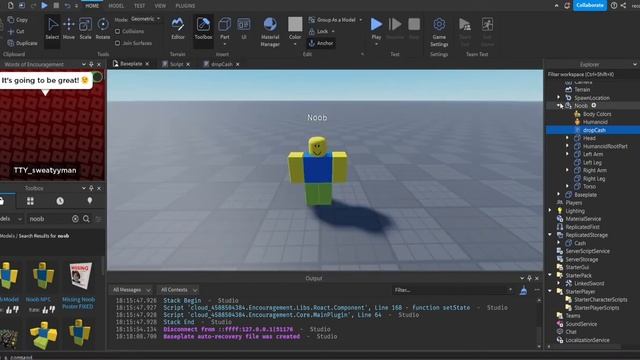Select Humanoid in Explorer

(595, 122)
